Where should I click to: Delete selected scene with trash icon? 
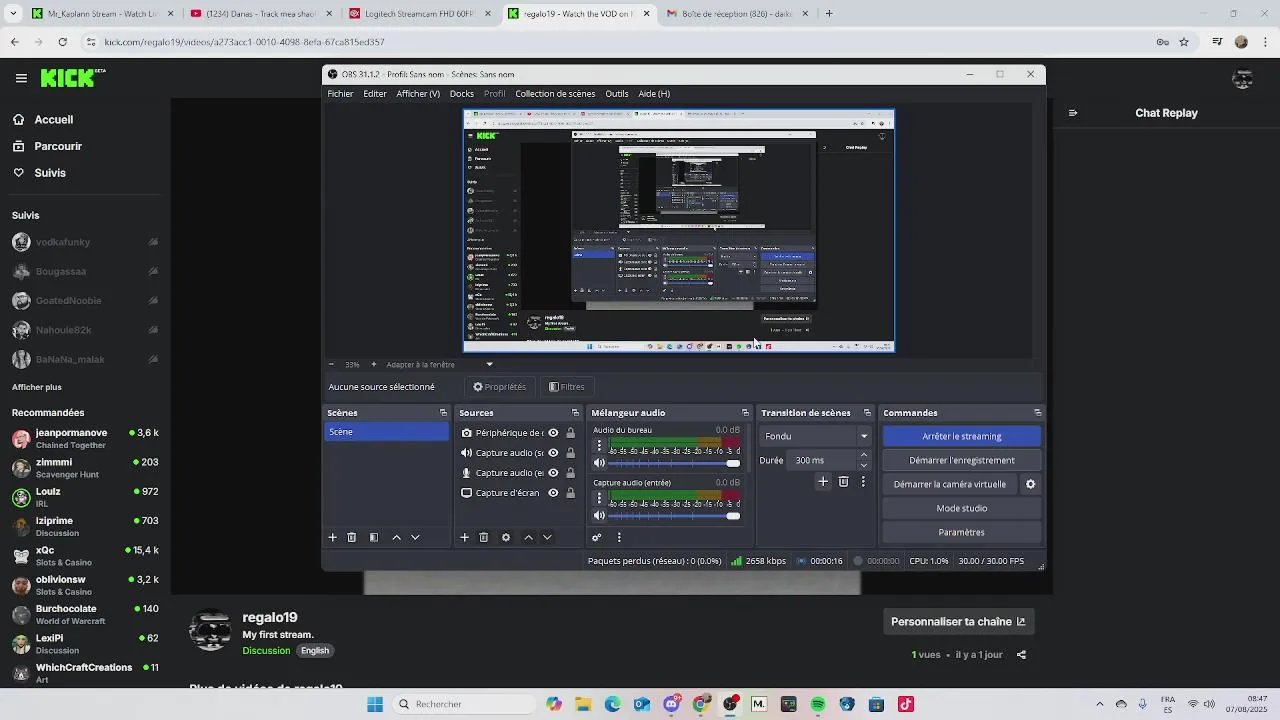pos(352,537)
